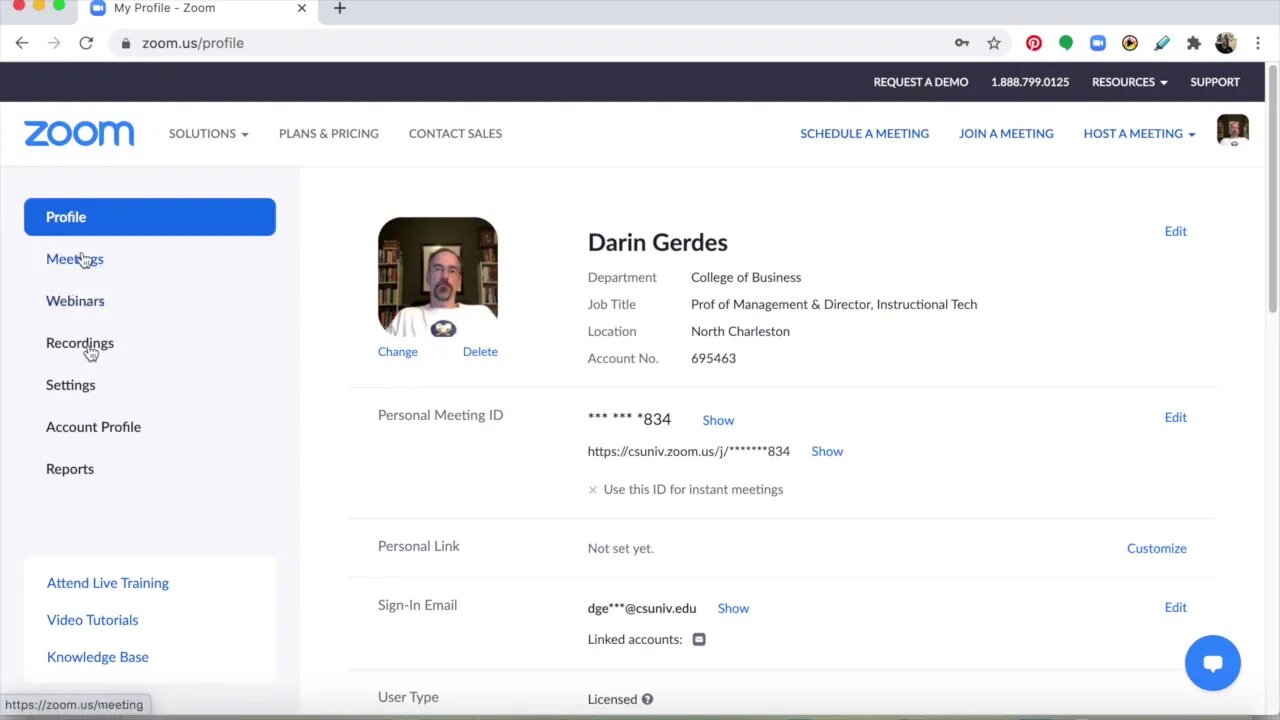Click the yellow play-button extension icon
The image size is (1280, 720).
coord(1130,43)
